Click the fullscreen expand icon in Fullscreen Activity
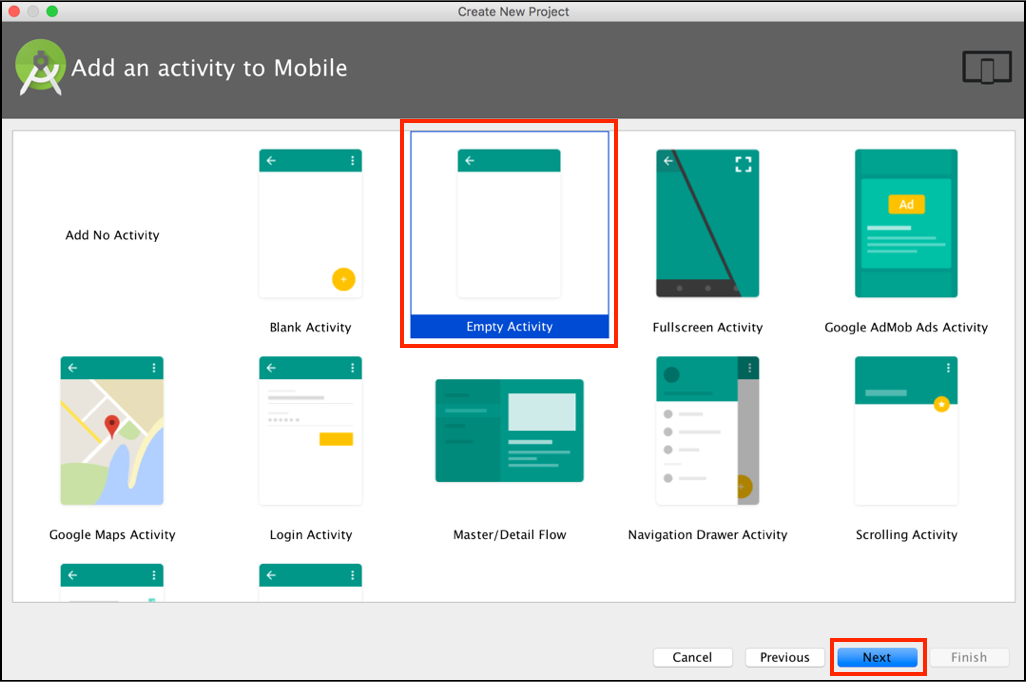1026x682 pixels. [x=743, y=164]
